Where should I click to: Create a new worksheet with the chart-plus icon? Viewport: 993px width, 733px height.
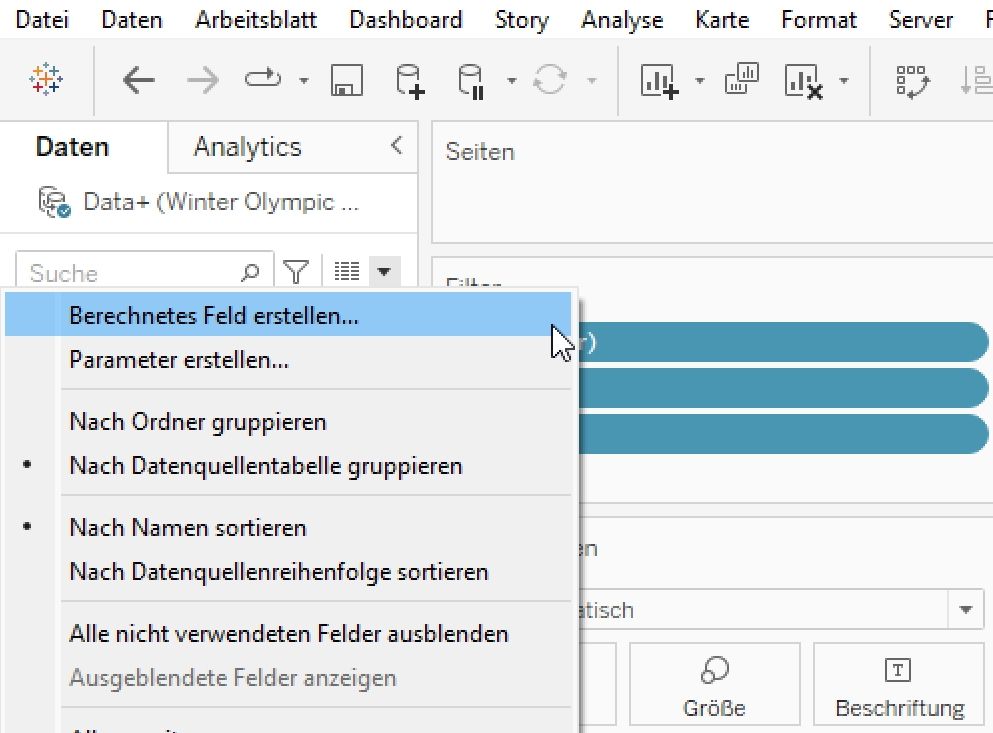pyautogui.click(x=659, y=80)
